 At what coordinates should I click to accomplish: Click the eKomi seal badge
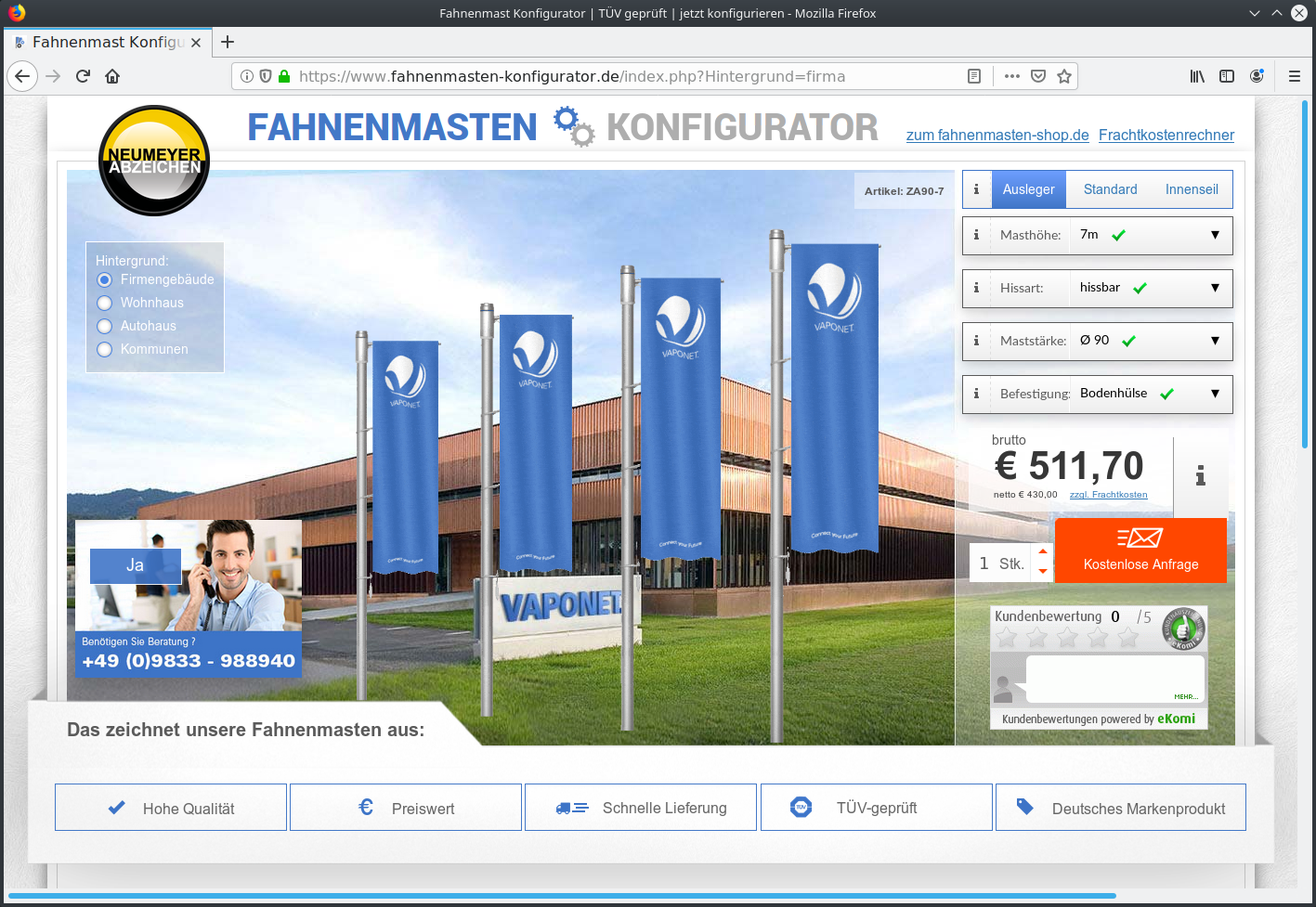[x=1185, y=628]
